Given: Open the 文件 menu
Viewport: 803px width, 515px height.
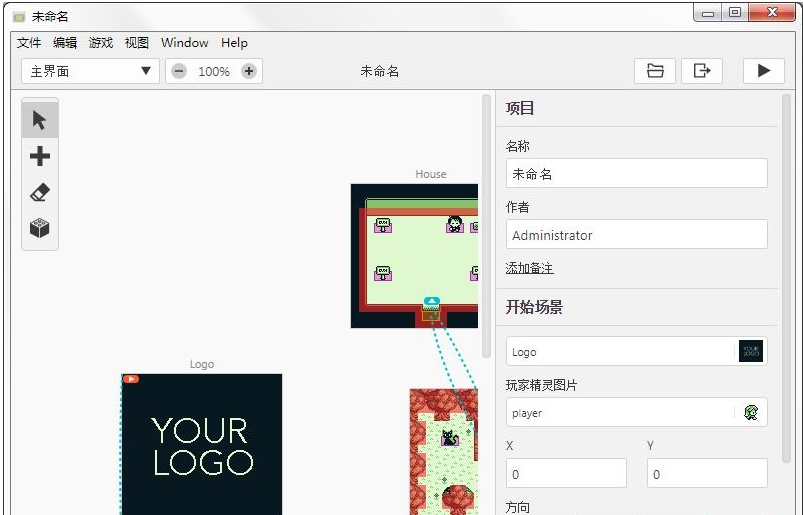Looking at the screenshot, I should click(x=29, y=43).
